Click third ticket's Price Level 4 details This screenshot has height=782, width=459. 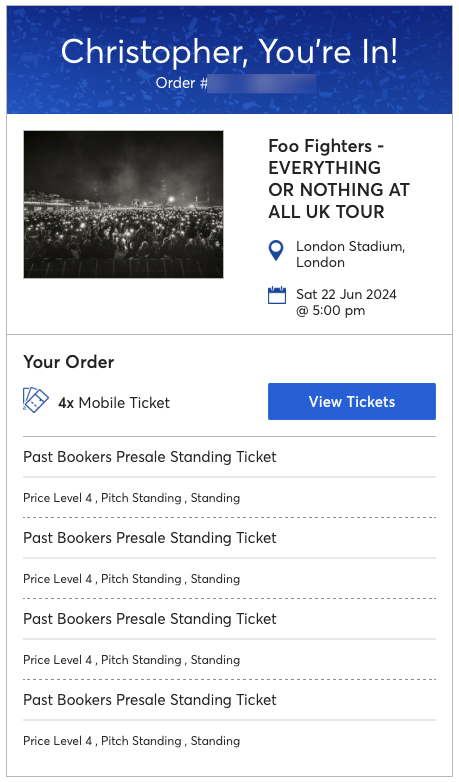(132, 659)
